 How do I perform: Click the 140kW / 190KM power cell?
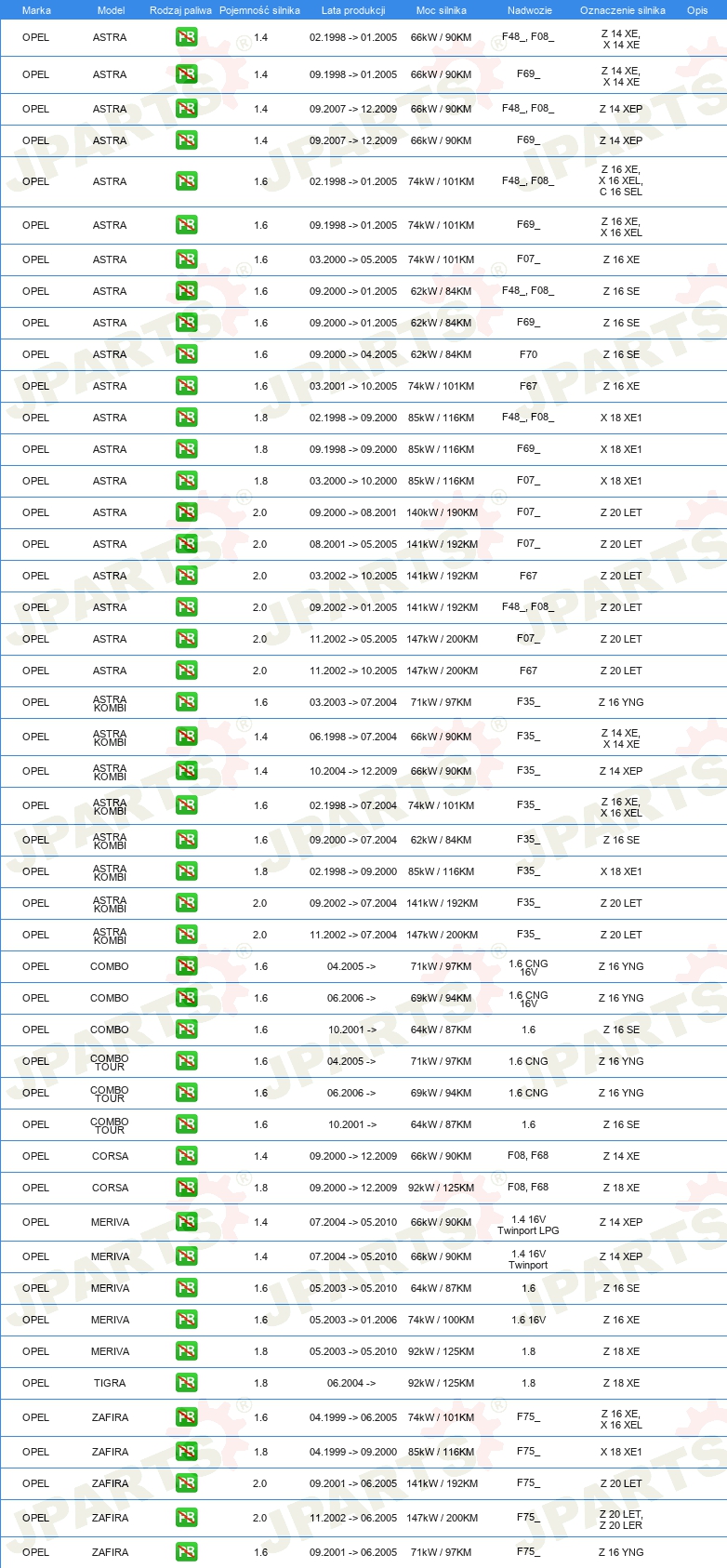[442, 512]
